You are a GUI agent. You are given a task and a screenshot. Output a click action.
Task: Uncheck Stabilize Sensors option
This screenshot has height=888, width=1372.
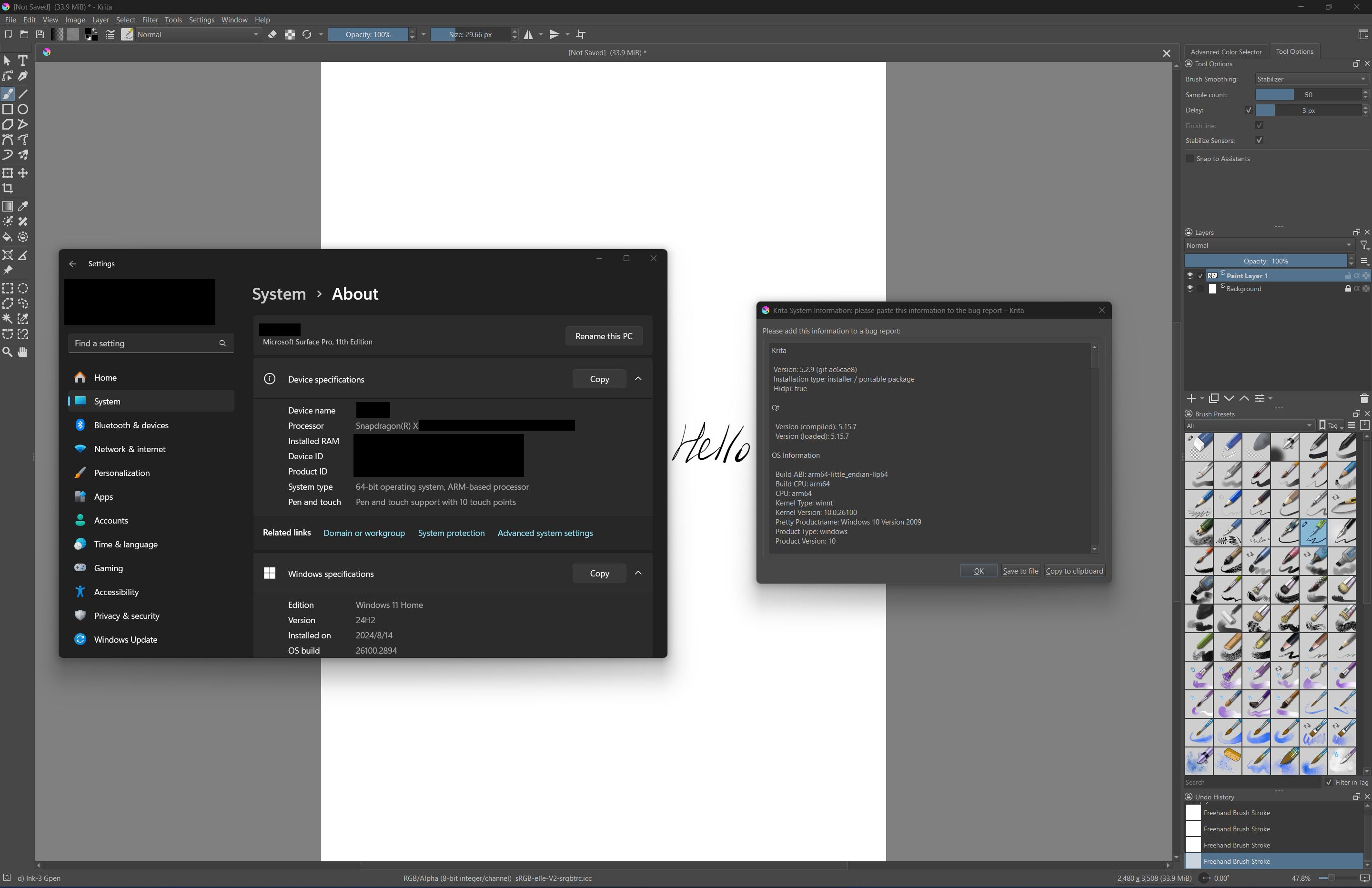tap(1259, 141)
